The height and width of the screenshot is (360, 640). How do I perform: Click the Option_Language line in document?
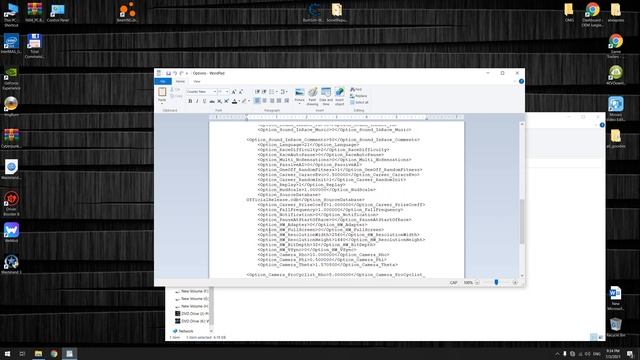(x=309, y=144)
